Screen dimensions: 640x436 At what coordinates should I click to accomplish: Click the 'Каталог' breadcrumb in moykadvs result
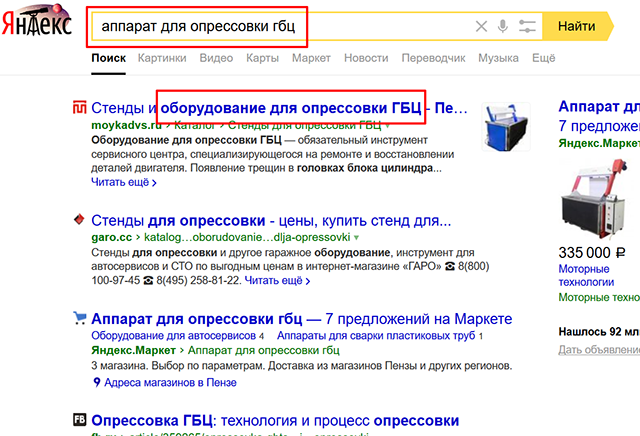pyautogui.click(x=194, y=125)
